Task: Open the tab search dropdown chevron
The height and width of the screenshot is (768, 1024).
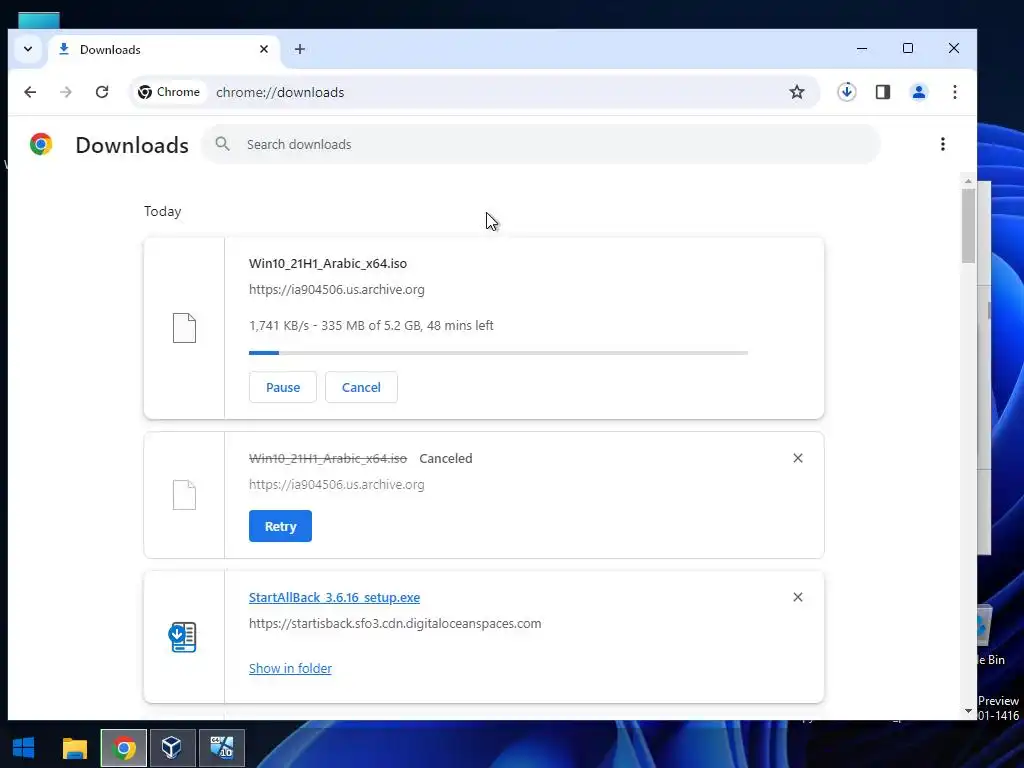Action: click(28, 49)
